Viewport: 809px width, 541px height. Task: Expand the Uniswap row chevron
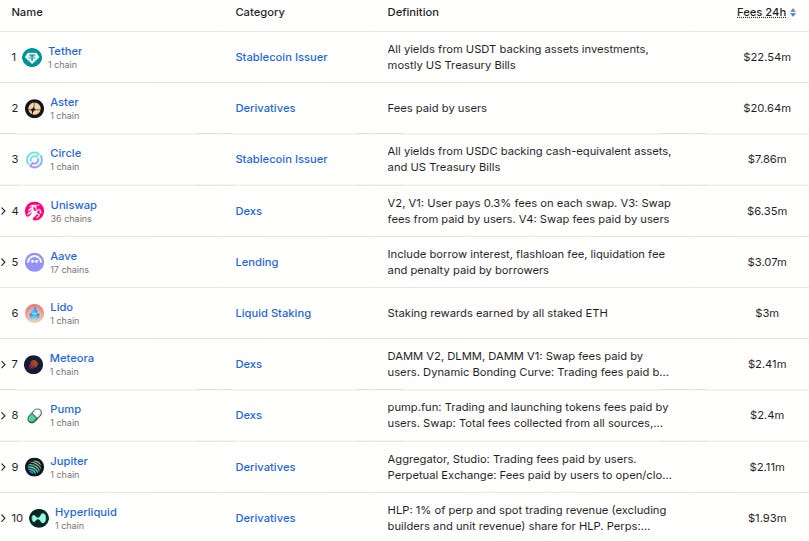tap(4, 211)
